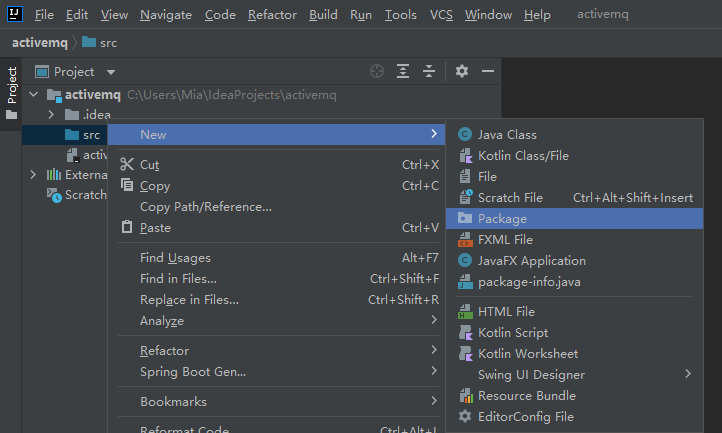Click the vertical Project tool window tab
This screenshot has height=433, width=722.
coord(12,94)
